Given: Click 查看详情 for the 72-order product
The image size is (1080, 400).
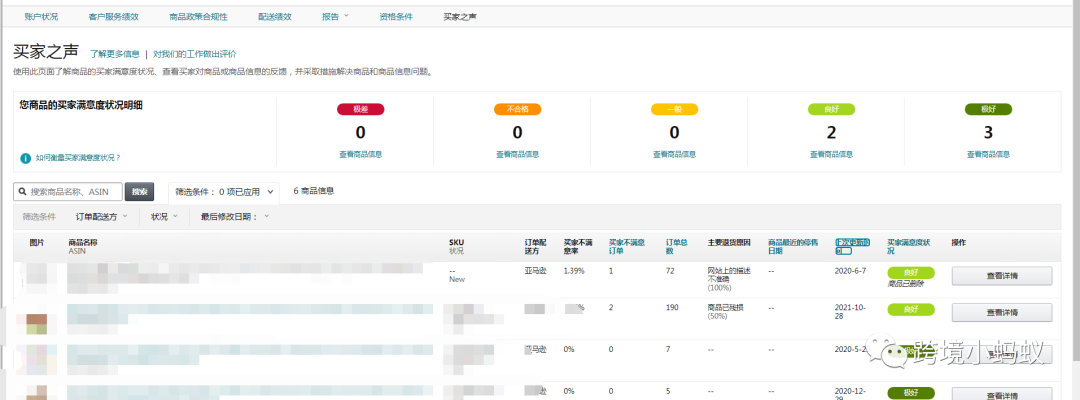Looking at the screenshot, I should click(1002, 275).
